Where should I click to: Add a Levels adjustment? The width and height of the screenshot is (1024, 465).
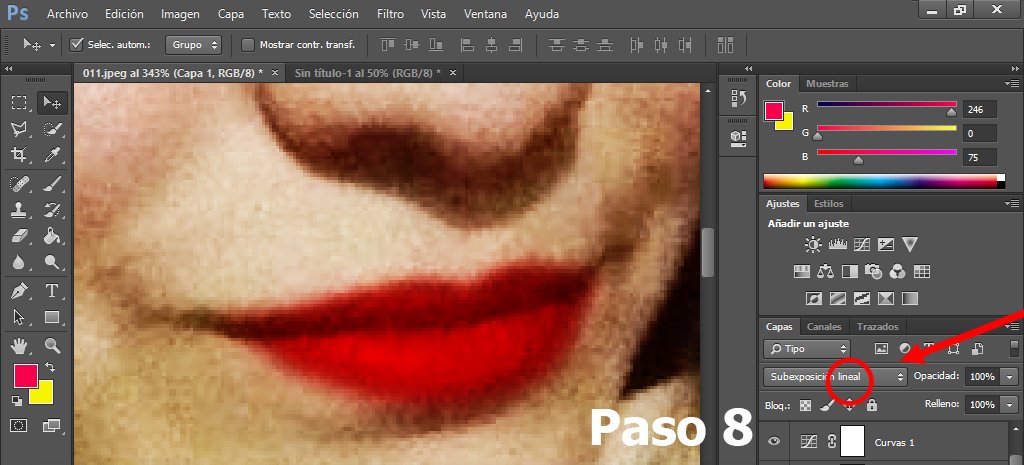[837, 245]
